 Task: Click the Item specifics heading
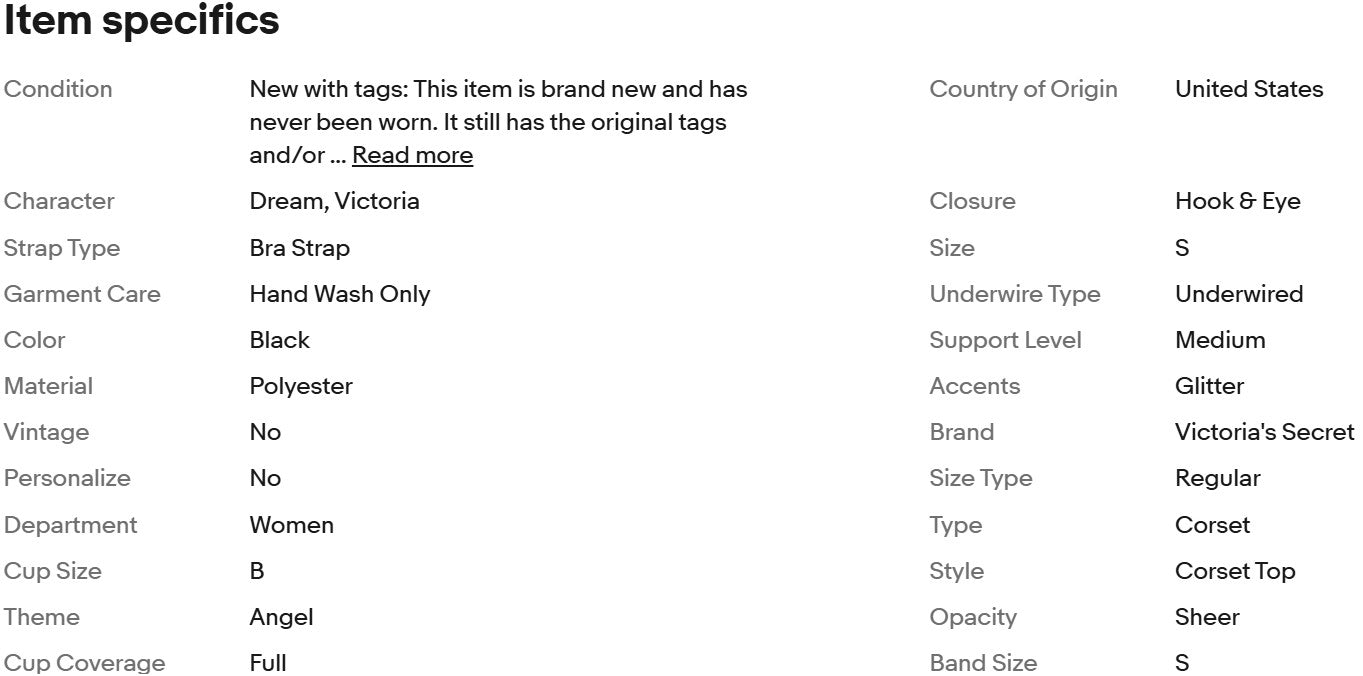coord(142,21)
